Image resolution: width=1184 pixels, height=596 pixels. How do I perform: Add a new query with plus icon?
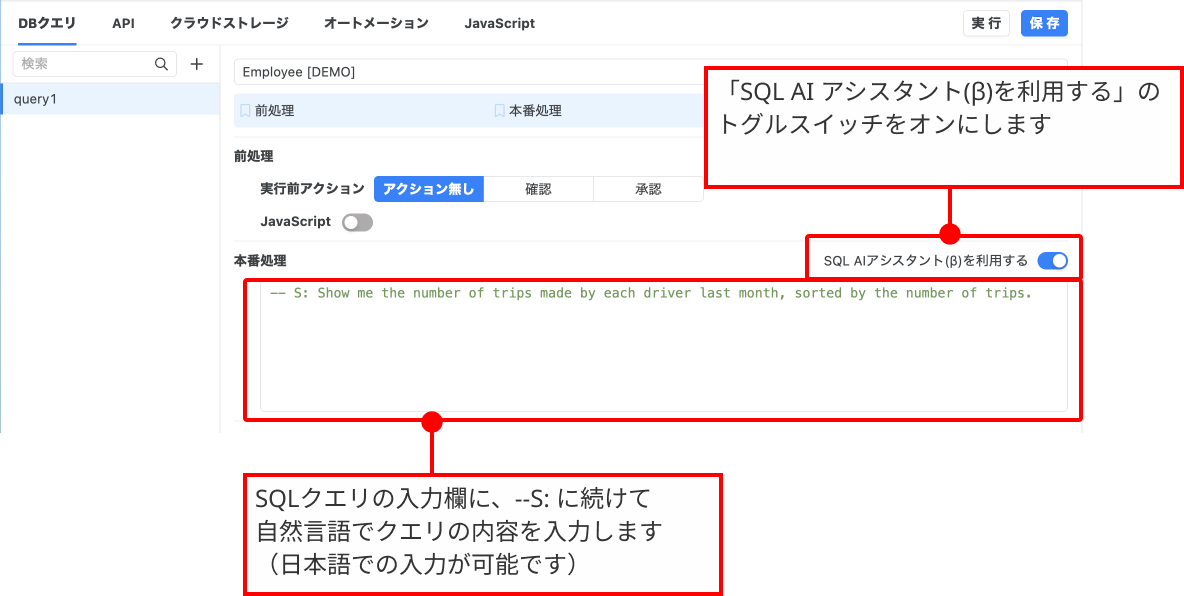[x=197, y=64]
